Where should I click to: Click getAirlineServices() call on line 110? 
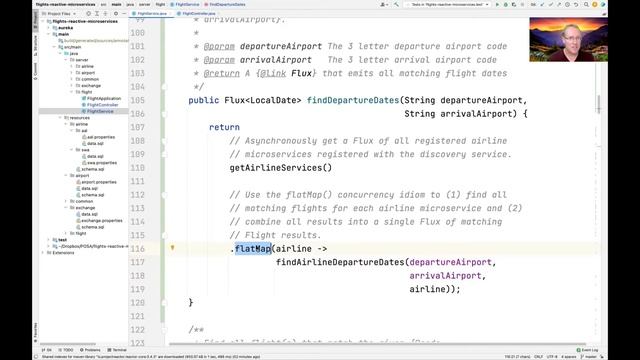(281, 168)
